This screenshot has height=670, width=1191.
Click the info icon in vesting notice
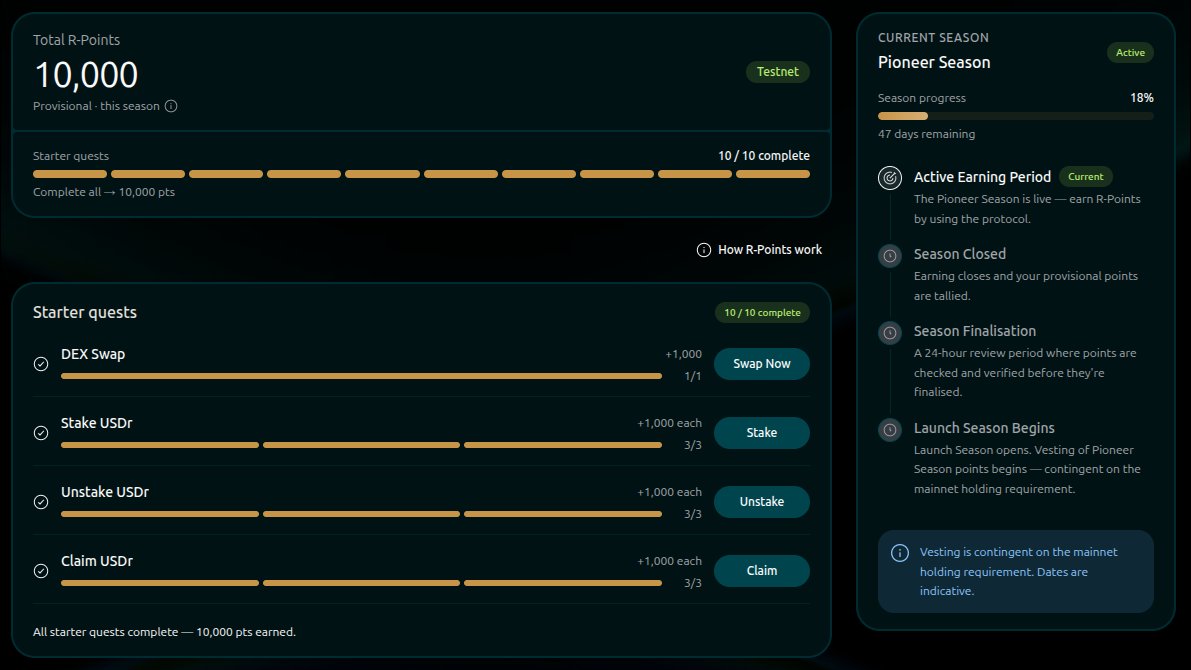[x=900, y=553]
